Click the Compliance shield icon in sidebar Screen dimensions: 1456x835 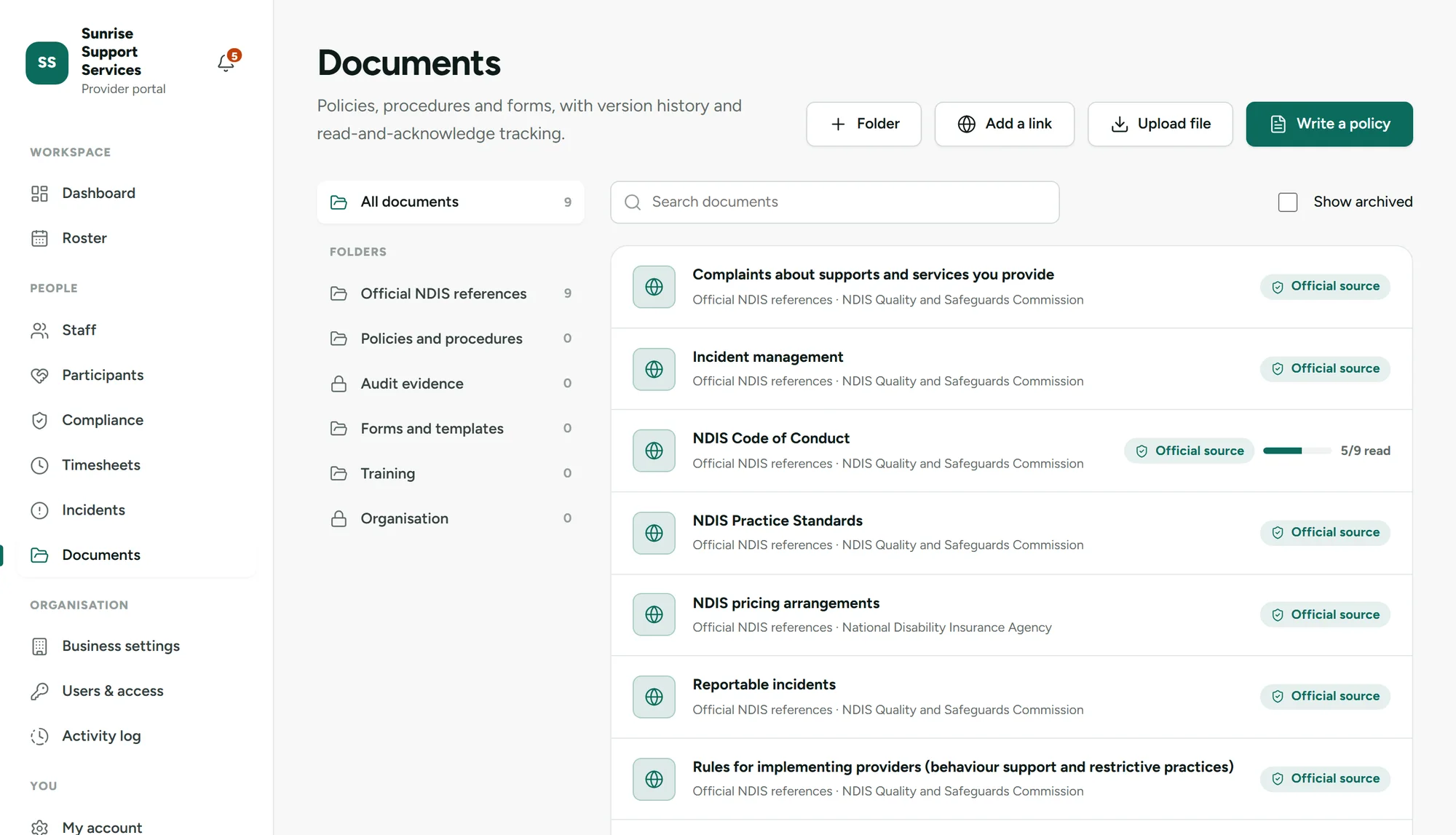click(39, 420)
